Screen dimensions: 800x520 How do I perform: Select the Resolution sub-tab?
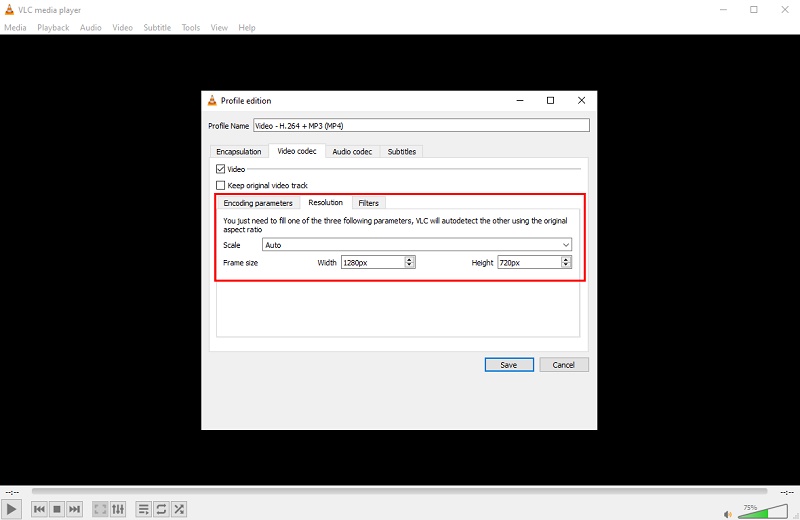[326, 203]
